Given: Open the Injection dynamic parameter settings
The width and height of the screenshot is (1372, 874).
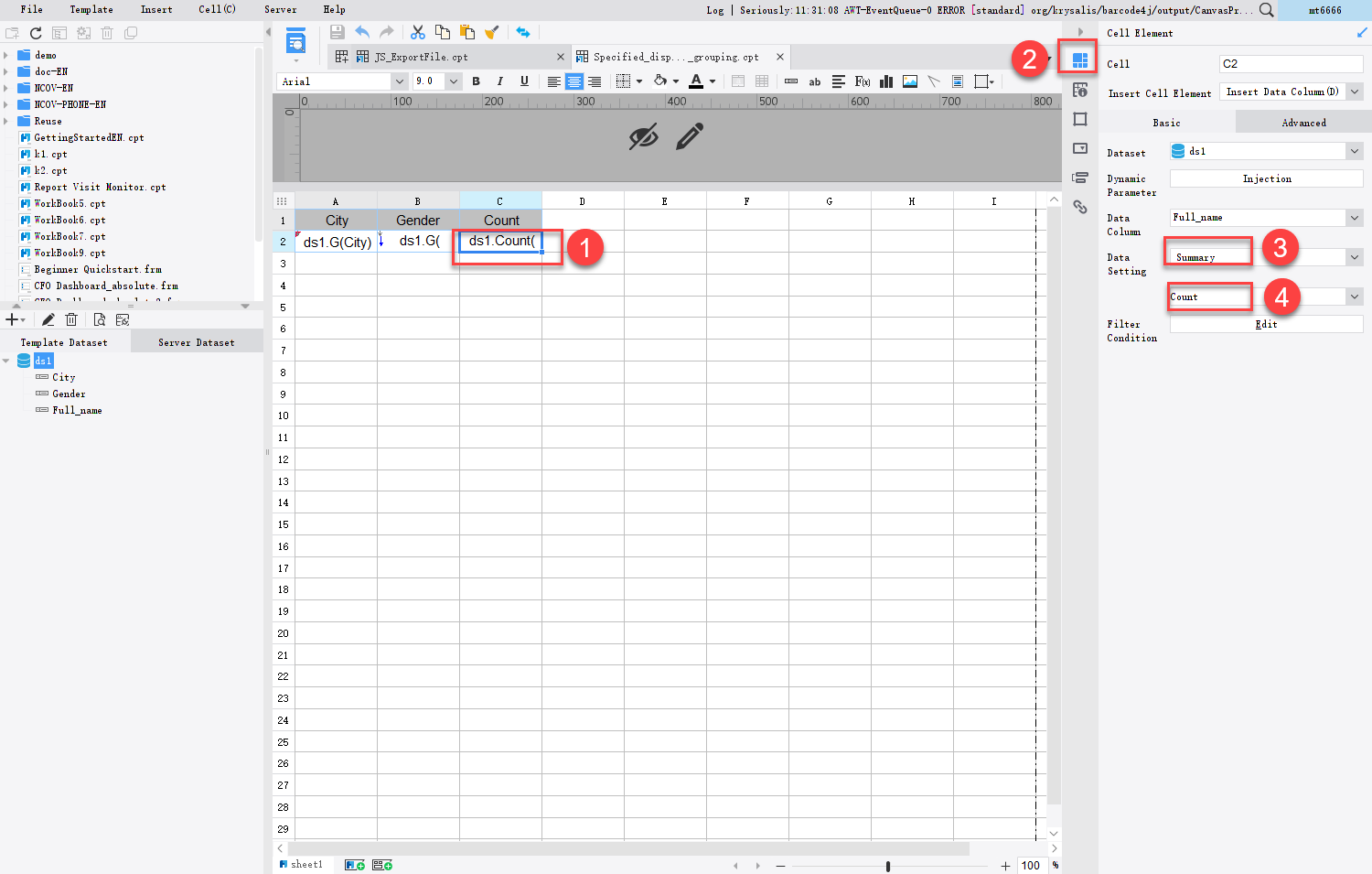Looking at the screenshot, I should (1266, 178).
